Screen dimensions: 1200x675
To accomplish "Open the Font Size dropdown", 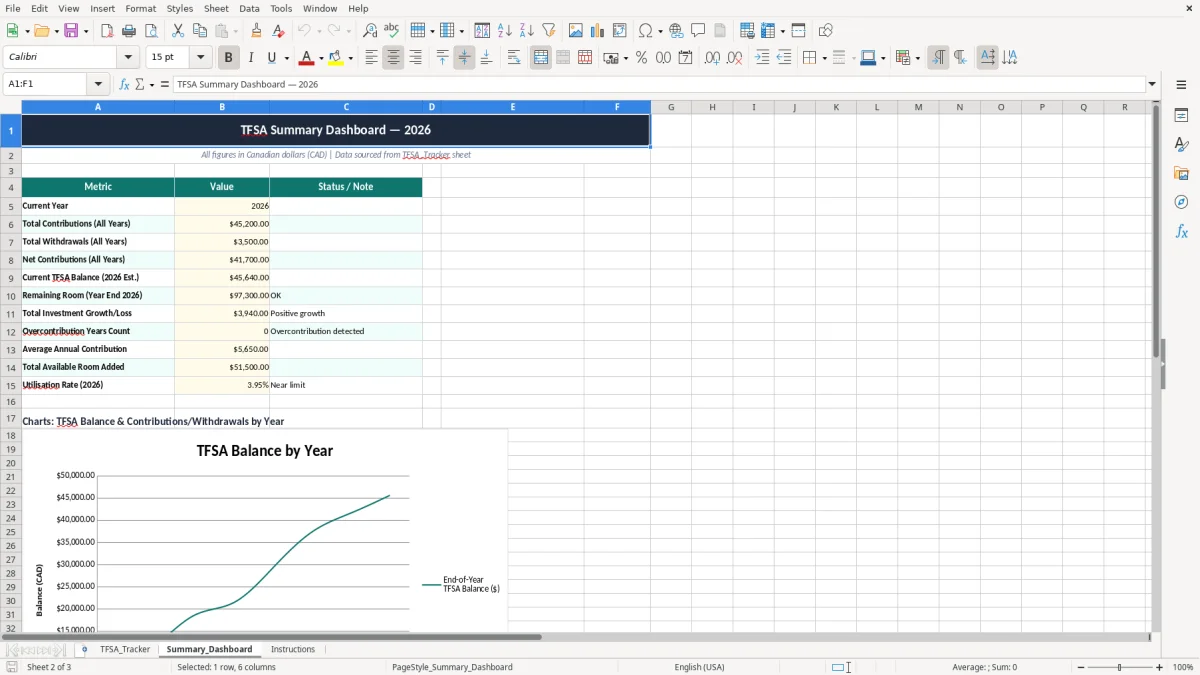I will (201, 58).
